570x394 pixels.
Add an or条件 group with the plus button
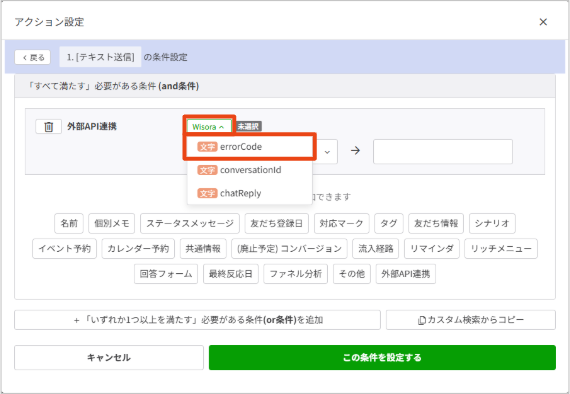[x=197, y=320]
